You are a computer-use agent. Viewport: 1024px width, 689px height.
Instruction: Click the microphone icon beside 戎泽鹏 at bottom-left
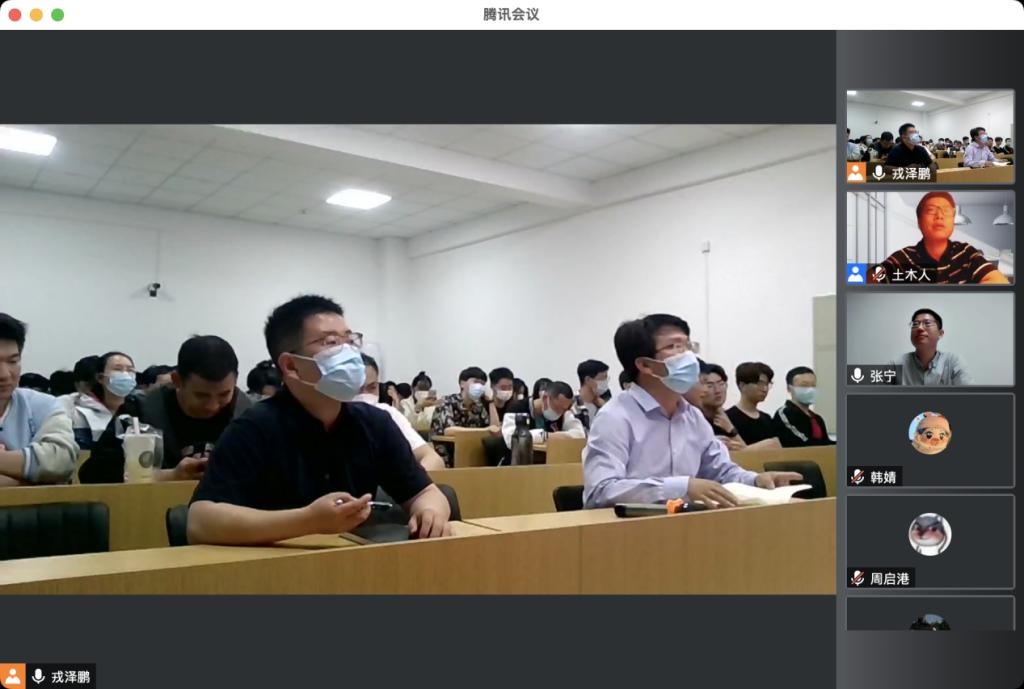tap(39, 676)
